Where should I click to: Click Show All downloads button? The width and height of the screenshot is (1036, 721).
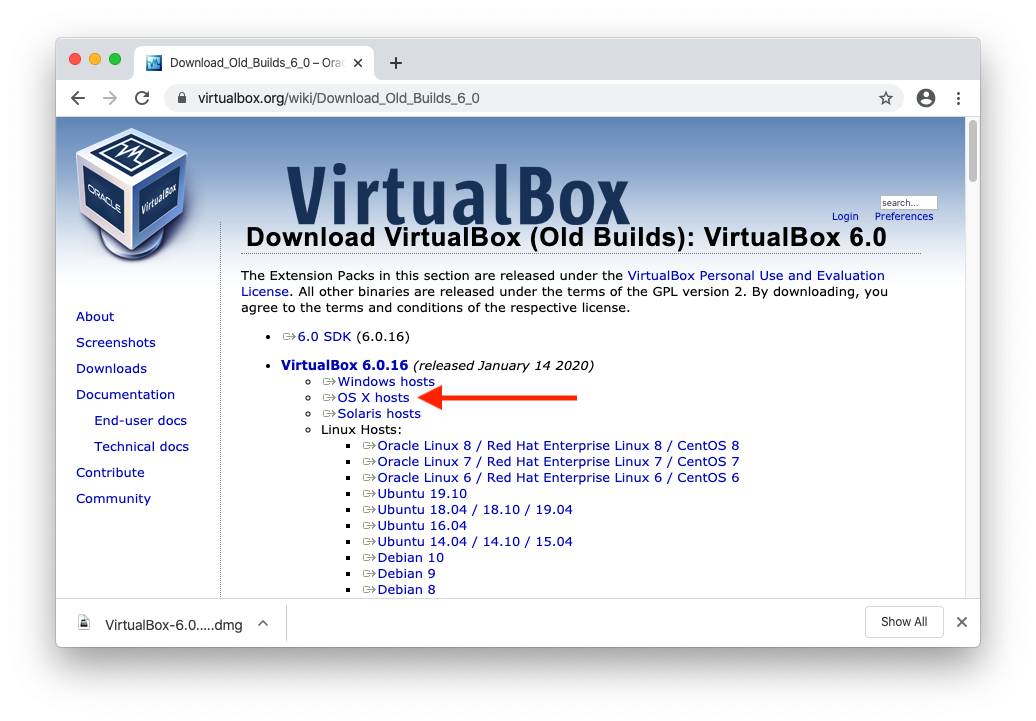[904, 622]
